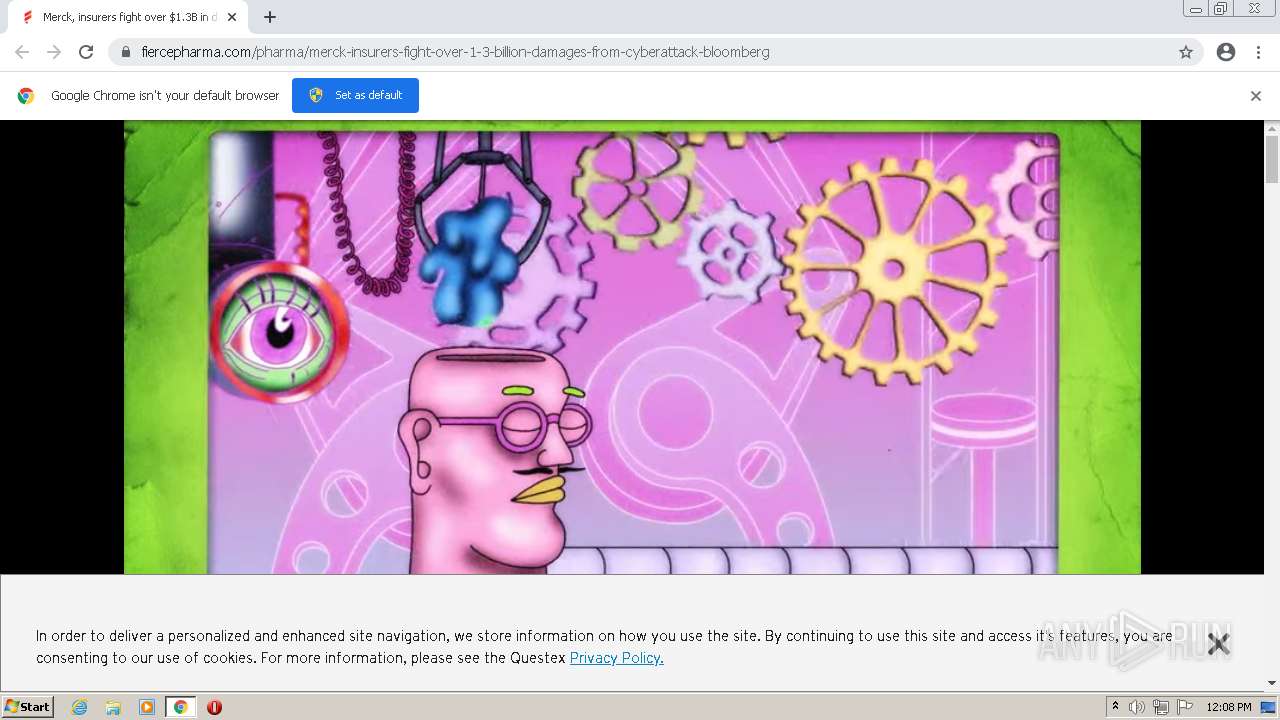Viewport: 1280px width, 720px height.
Task: Minimize the Chrome window
Action: [x=1196, y=9]
